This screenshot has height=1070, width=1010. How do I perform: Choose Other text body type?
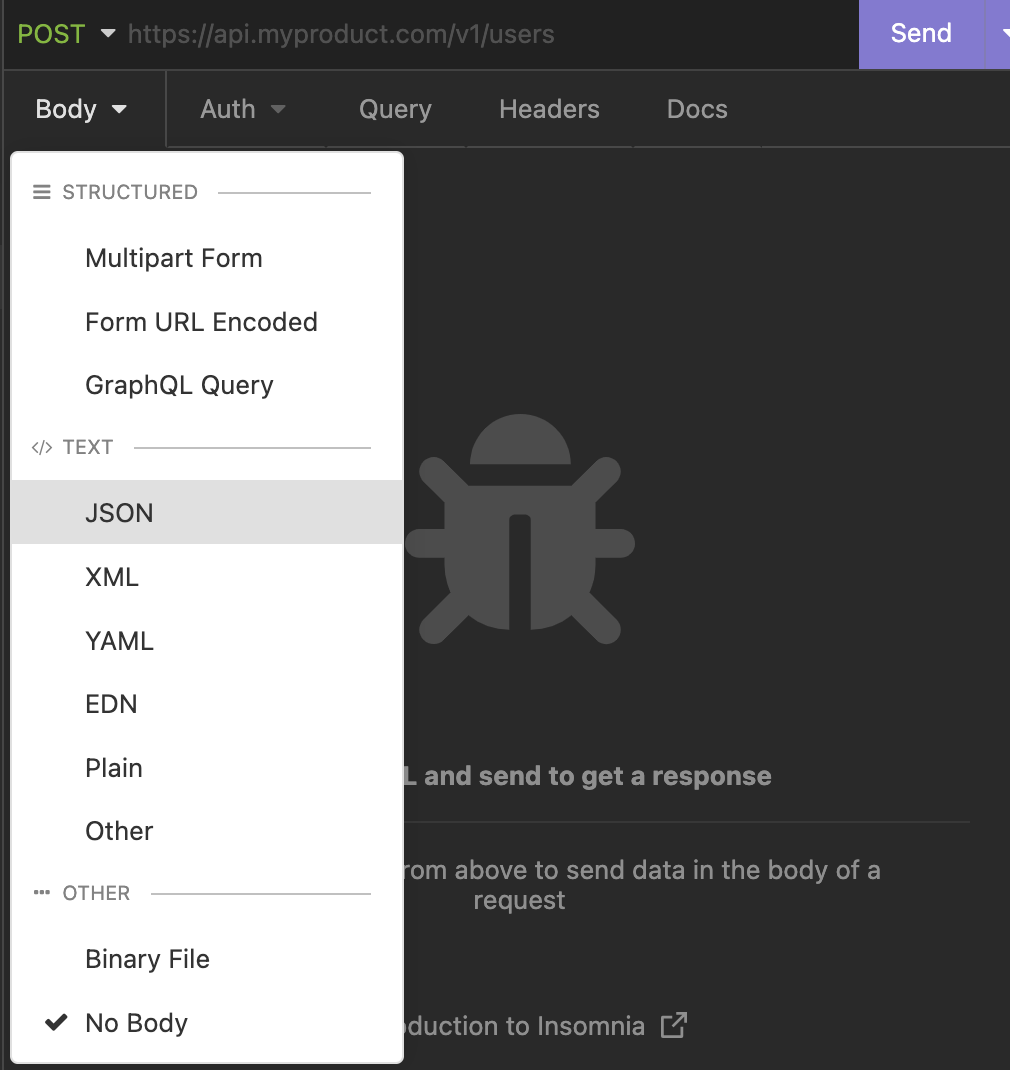click(x=207, y=831)
